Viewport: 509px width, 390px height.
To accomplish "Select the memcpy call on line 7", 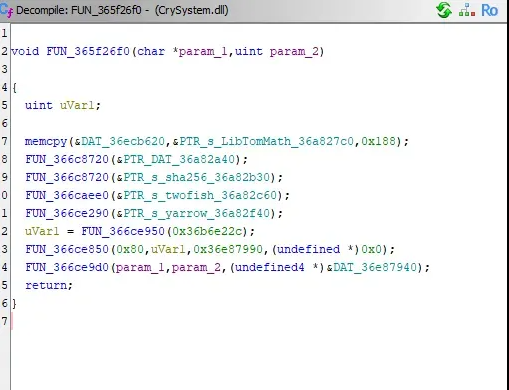I will pyautogui.click(x=46, y=142).
